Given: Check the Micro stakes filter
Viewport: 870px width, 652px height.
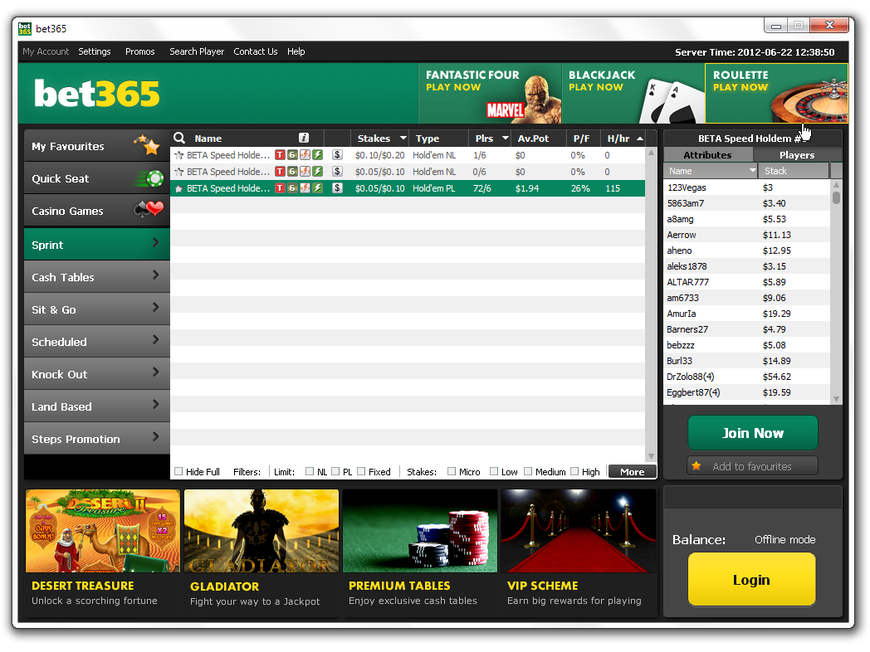Looking at the screenshot, I should pyautogui.click(x=452, y=472).
